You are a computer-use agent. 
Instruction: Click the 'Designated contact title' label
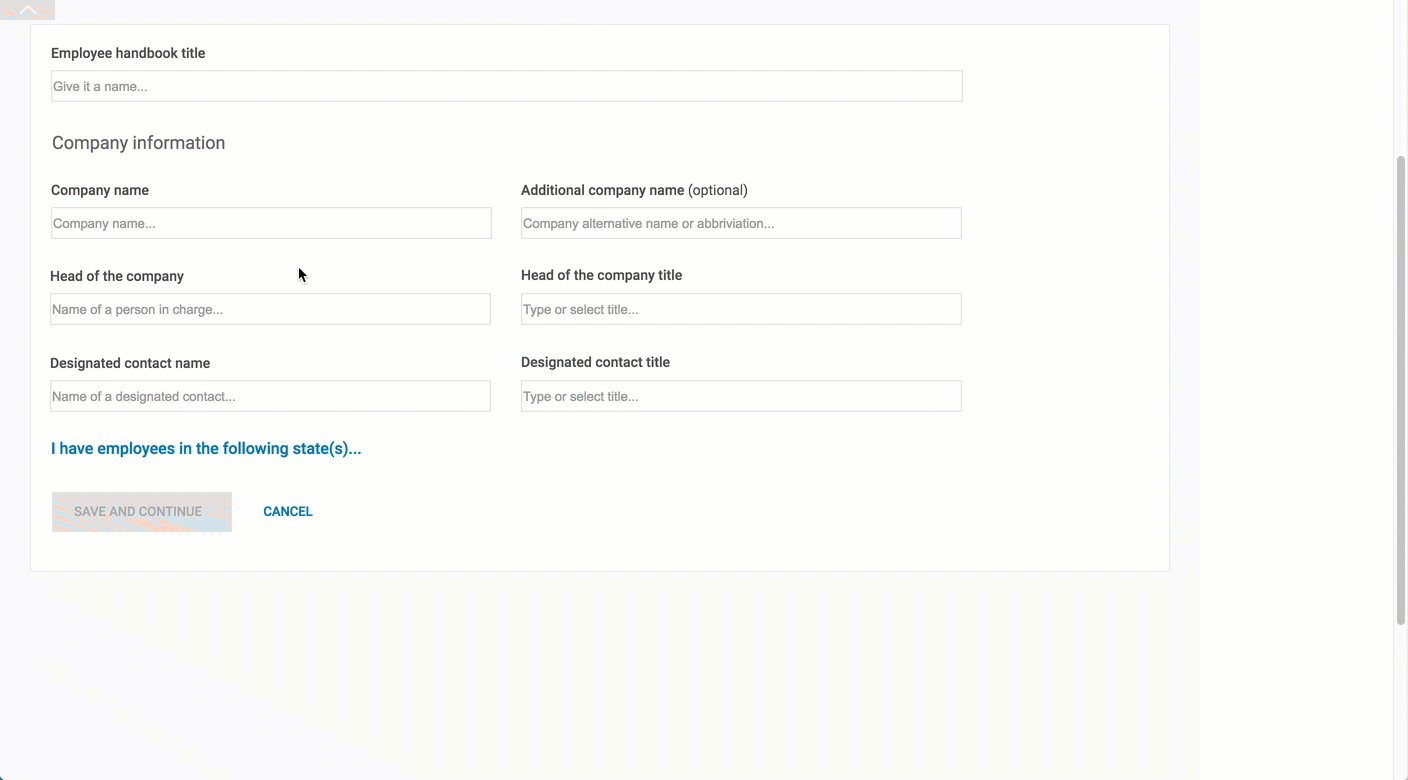click(x=595, y=362)
